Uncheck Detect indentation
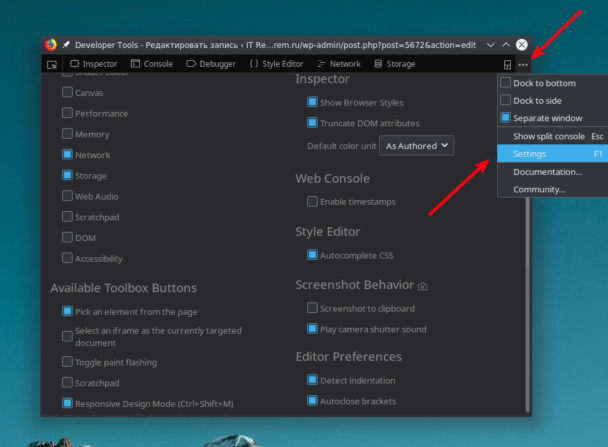 pos(312,380)
